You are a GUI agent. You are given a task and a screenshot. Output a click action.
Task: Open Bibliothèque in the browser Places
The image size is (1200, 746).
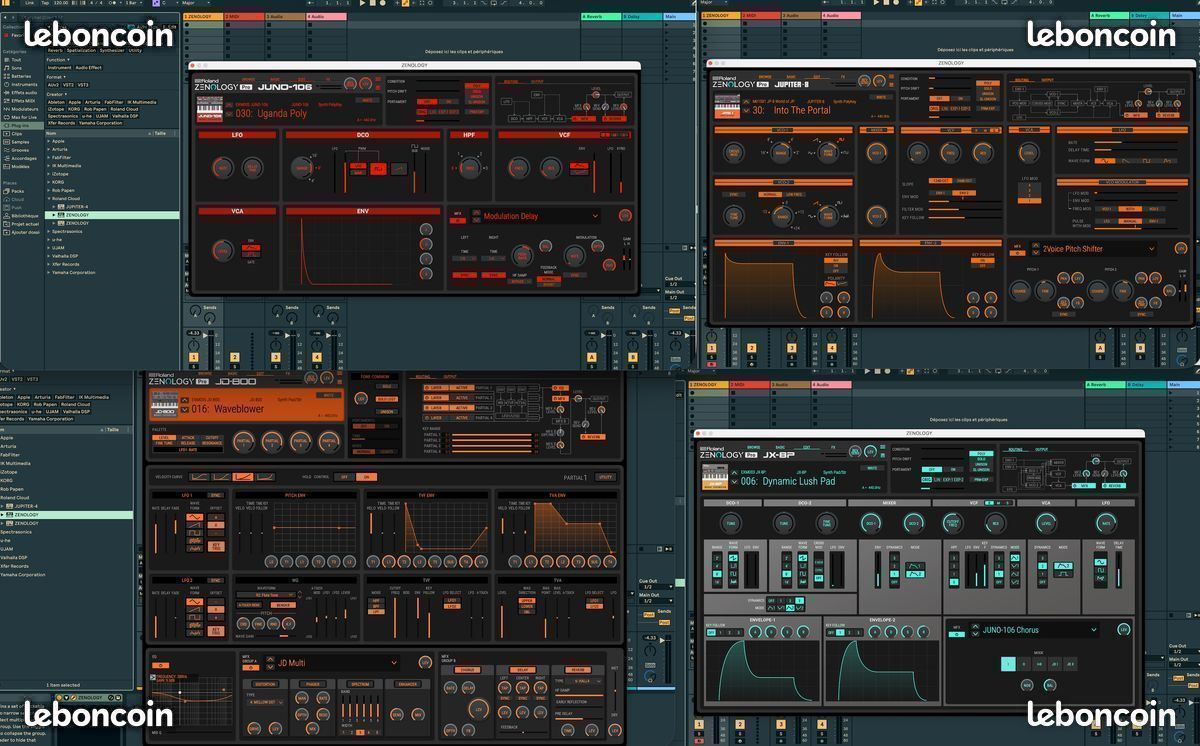click(21, 216)
